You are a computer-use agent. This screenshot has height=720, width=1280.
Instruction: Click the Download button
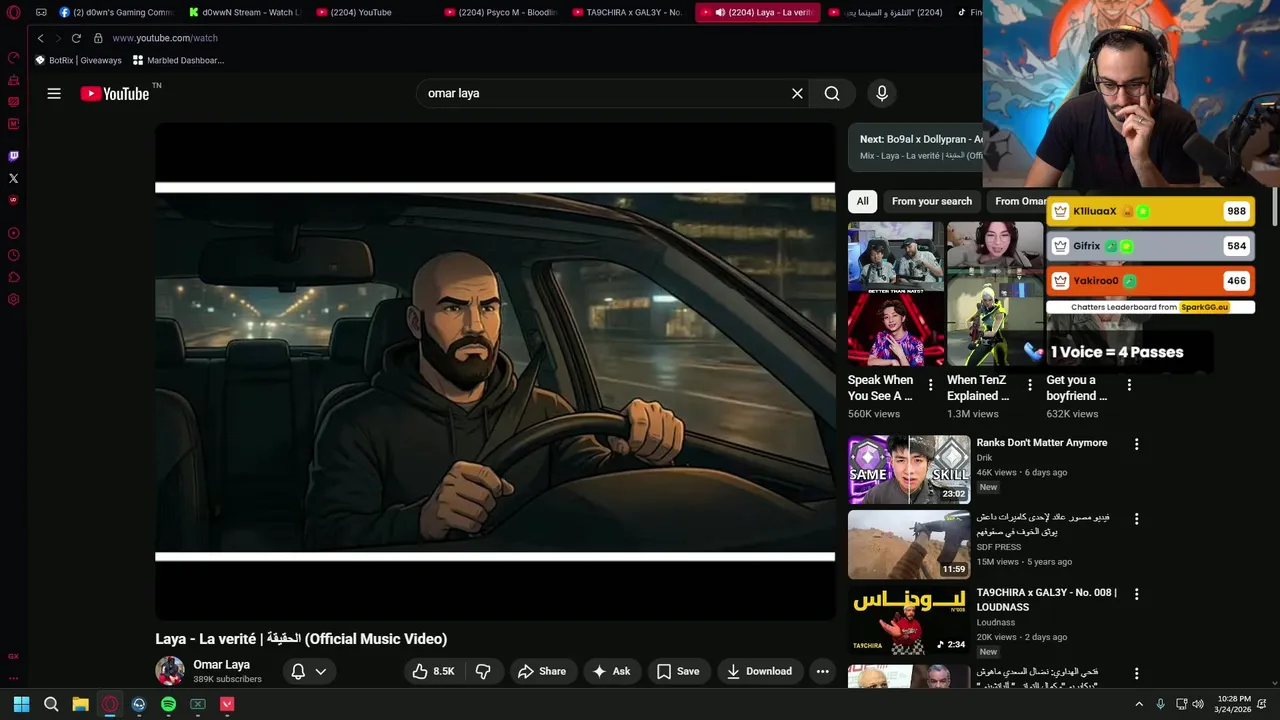click(759, 671)
